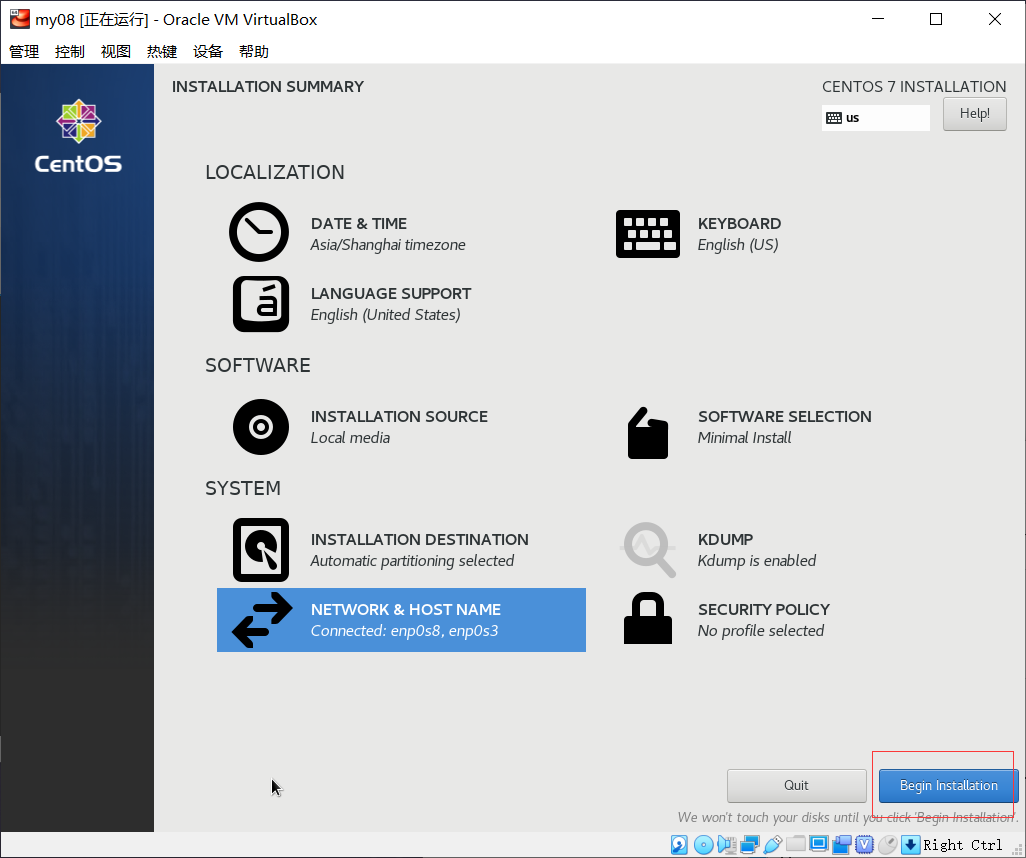
Task: Click the shared folders status icon
Action: [796, 843]
